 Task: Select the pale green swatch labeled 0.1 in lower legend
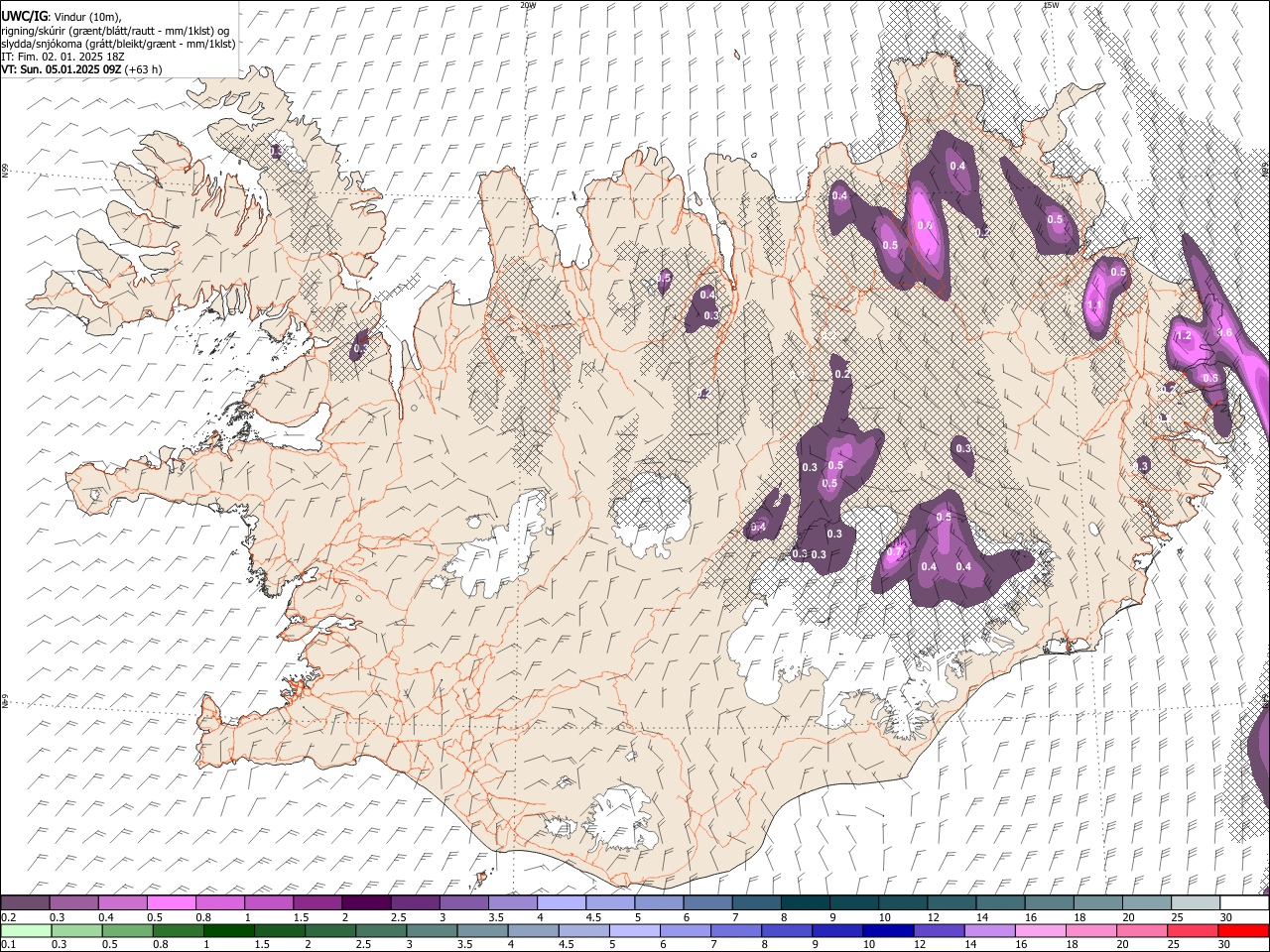[x=26, y=931]
